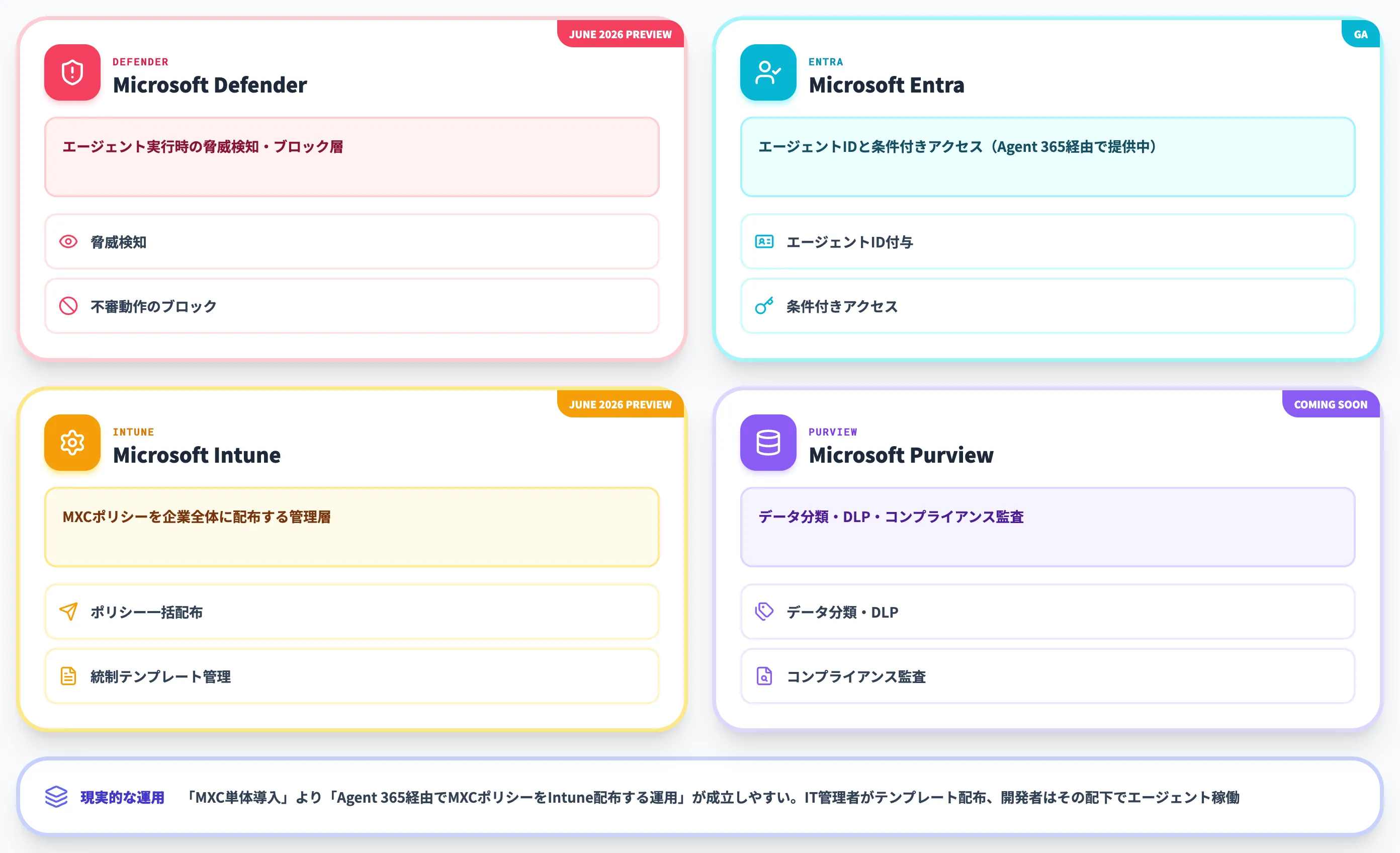Click the Defender JUNE 2026 PREVIEW badge

pyautogui.click(x=620, y=34)
